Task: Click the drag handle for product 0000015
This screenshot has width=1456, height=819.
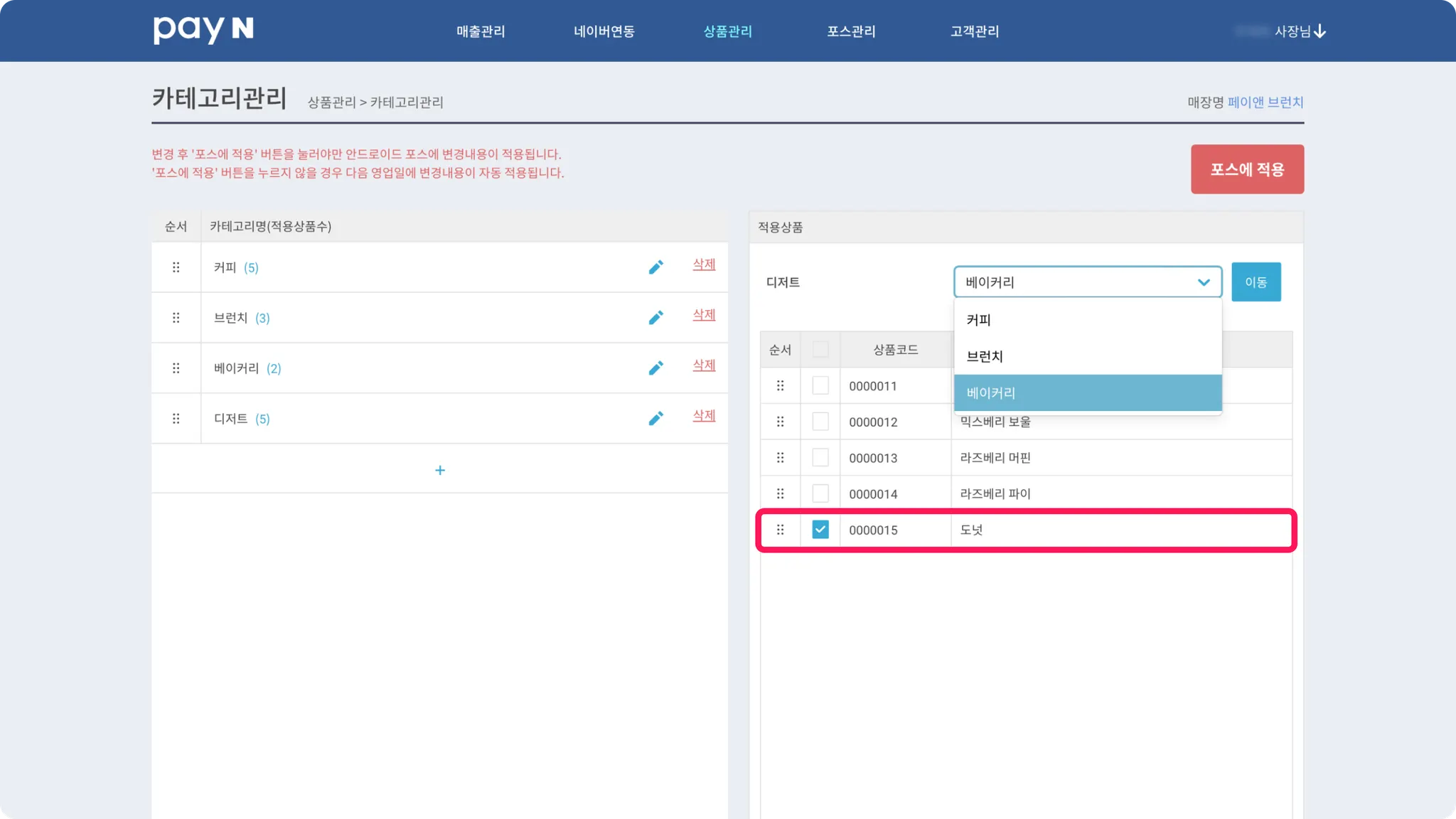Action: 780,530
